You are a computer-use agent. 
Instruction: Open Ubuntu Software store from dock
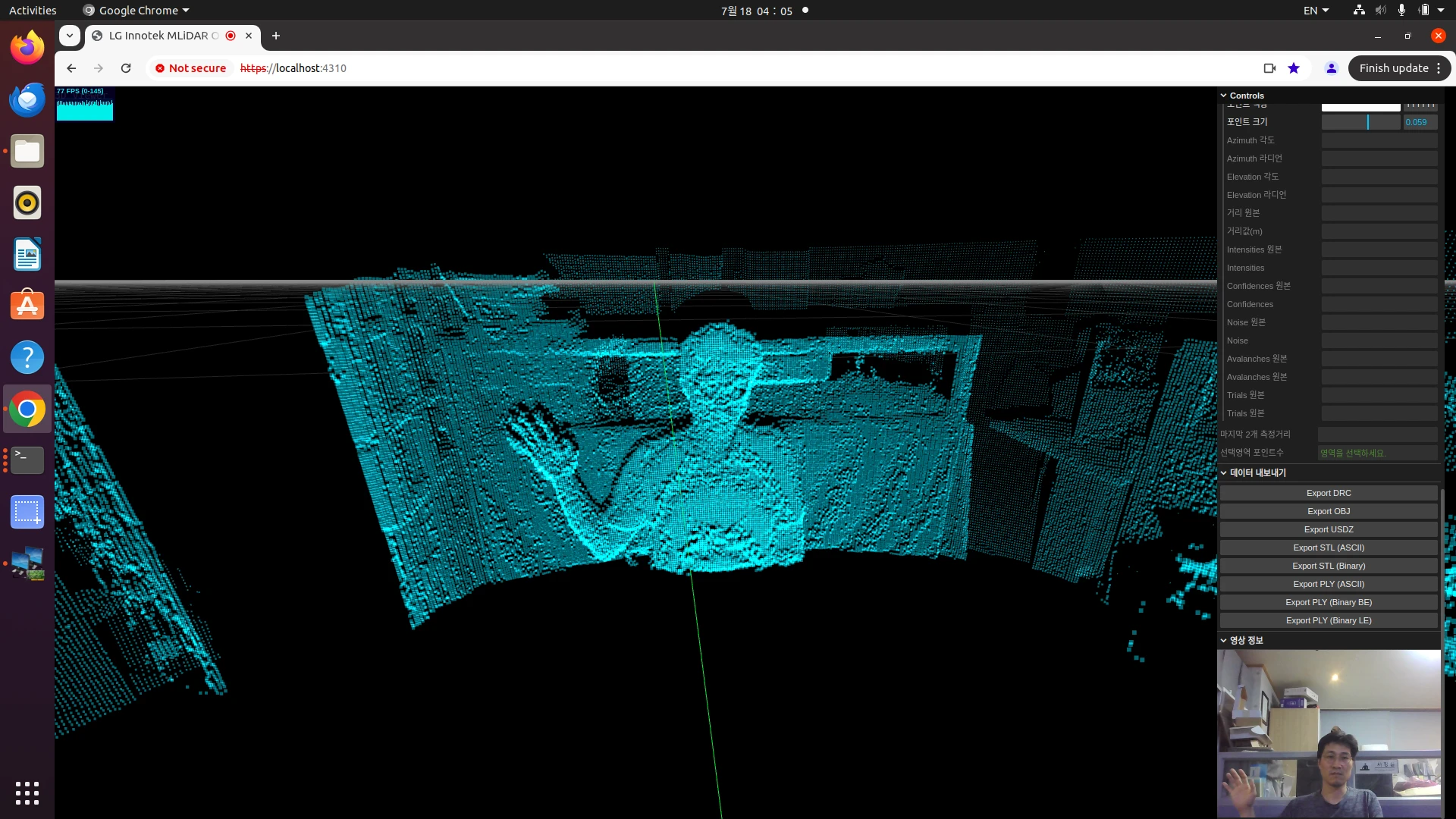pyautogui.click(x=27, y=306)
